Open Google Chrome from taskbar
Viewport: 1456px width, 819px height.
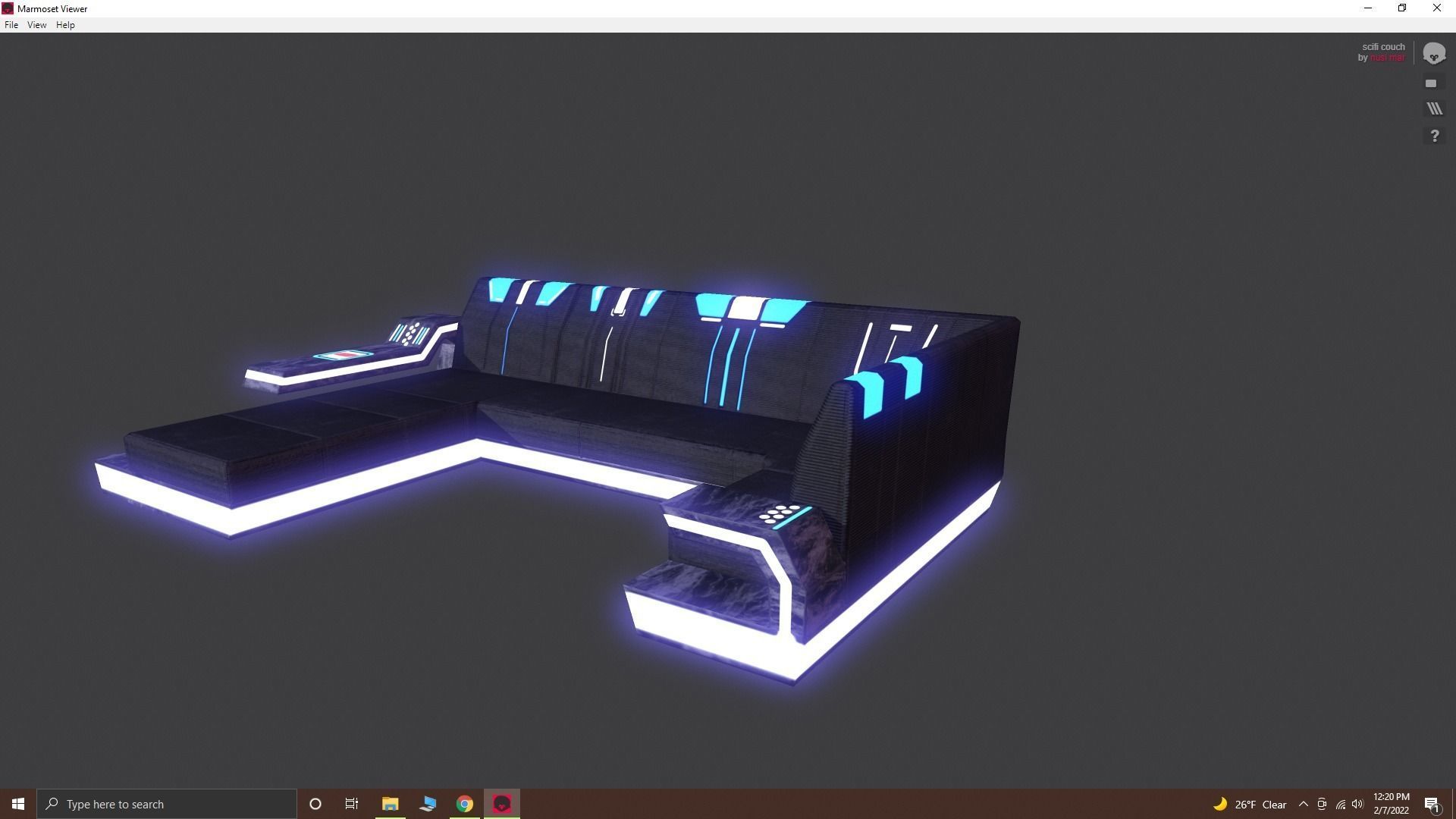point(465,804)
